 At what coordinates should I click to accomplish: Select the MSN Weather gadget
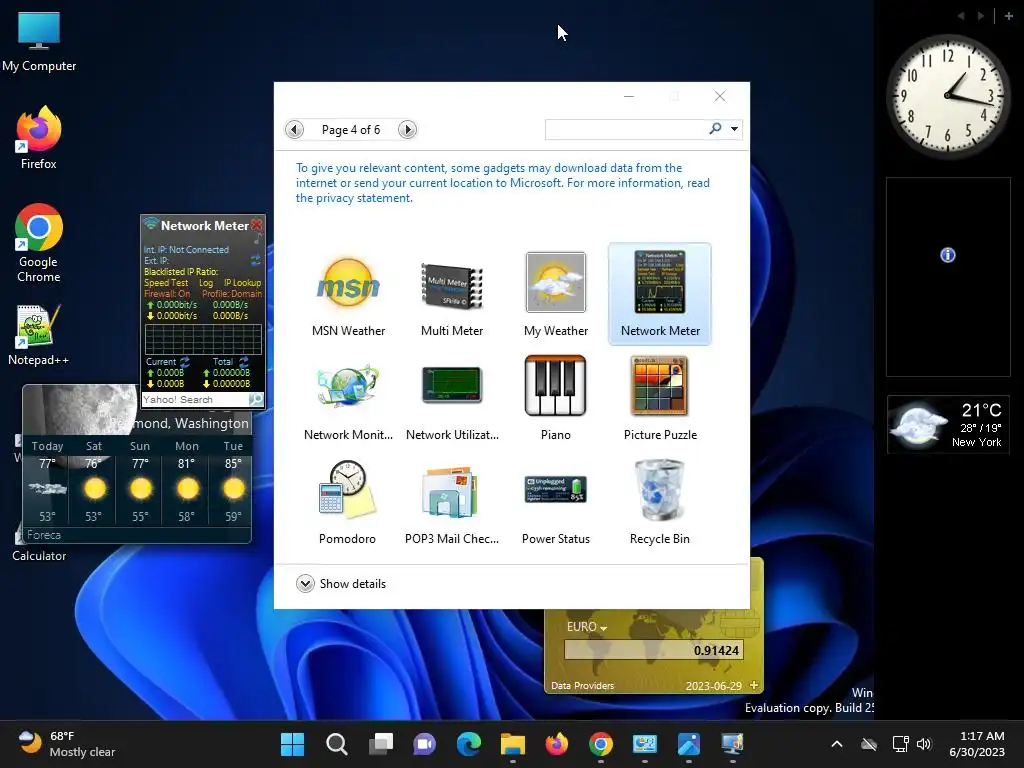[348, 295]
